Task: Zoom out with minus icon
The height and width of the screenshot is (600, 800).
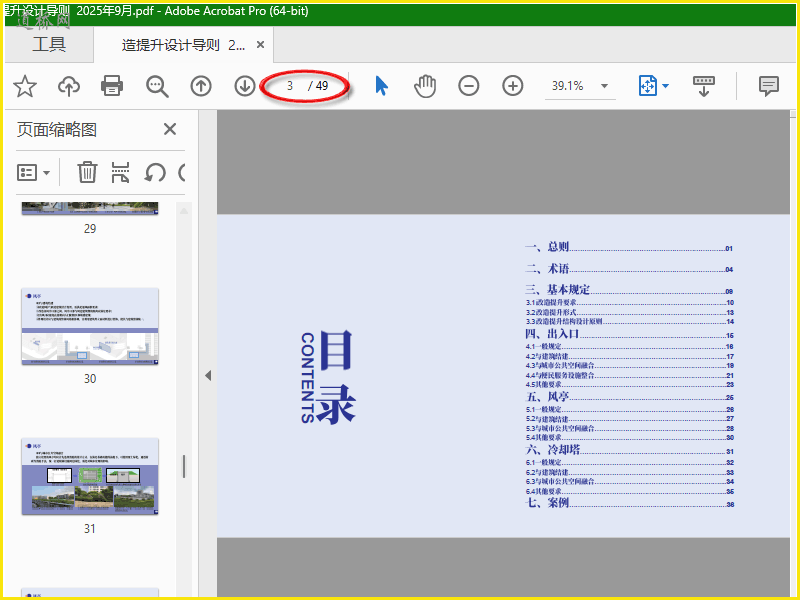Action: click(x=468, y=86)
